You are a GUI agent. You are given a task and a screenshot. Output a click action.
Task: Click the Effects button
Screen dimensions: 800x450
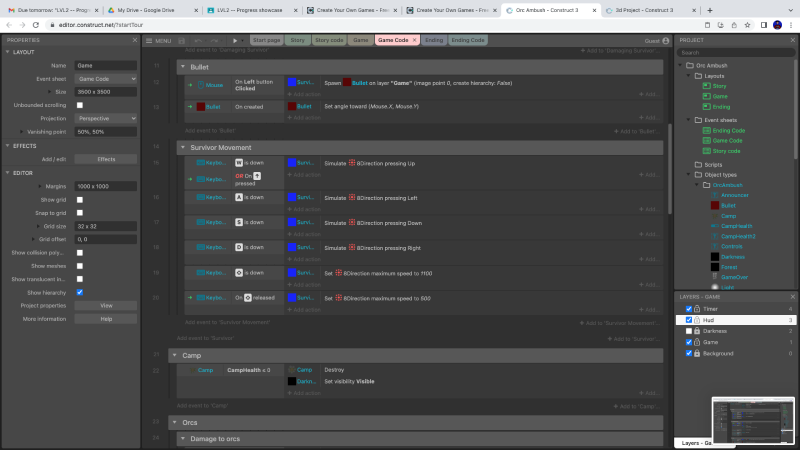click(x=106, y=159)
